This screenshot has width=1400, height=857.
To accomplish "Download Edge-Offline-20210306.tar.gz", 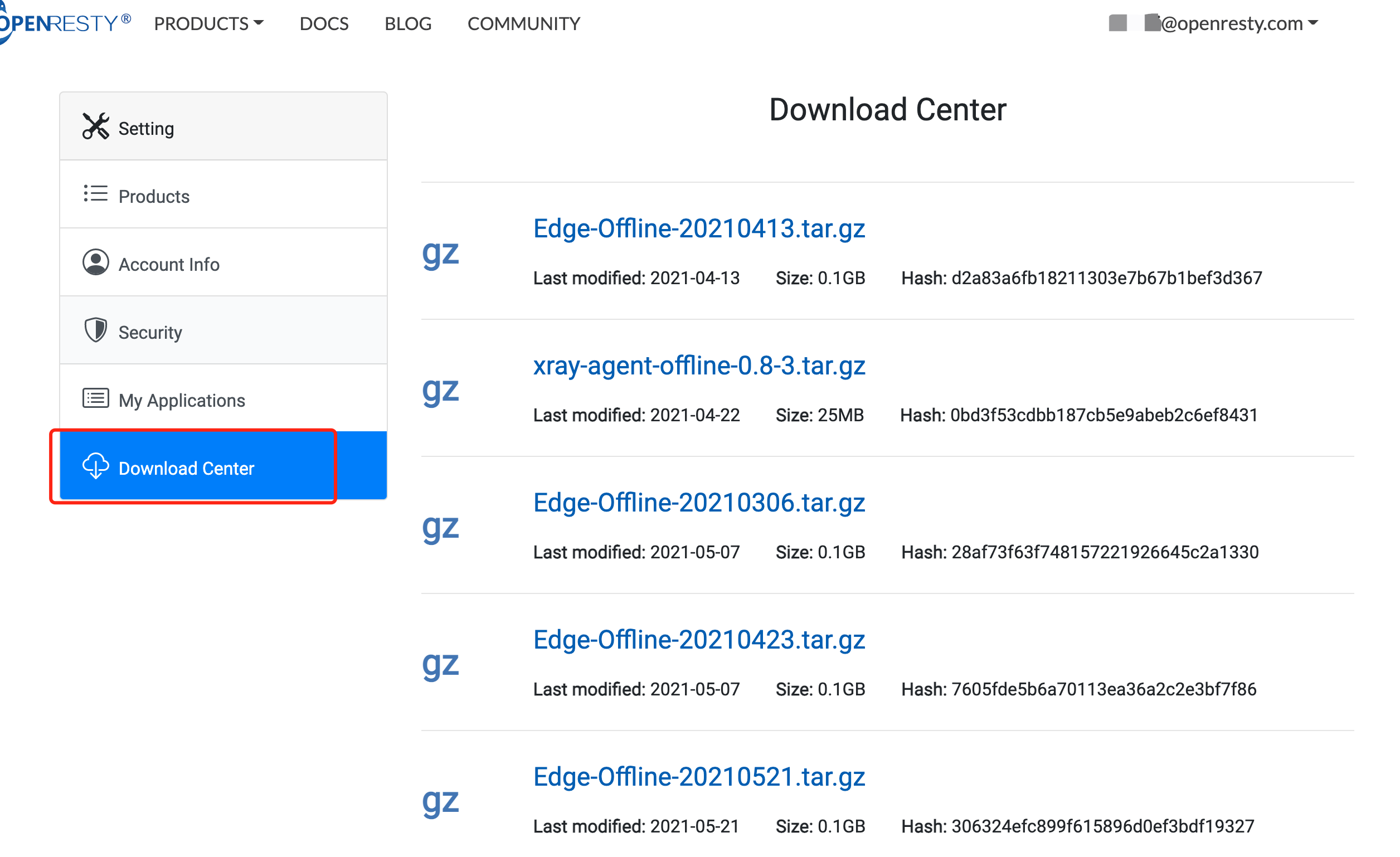I will 699,503.
